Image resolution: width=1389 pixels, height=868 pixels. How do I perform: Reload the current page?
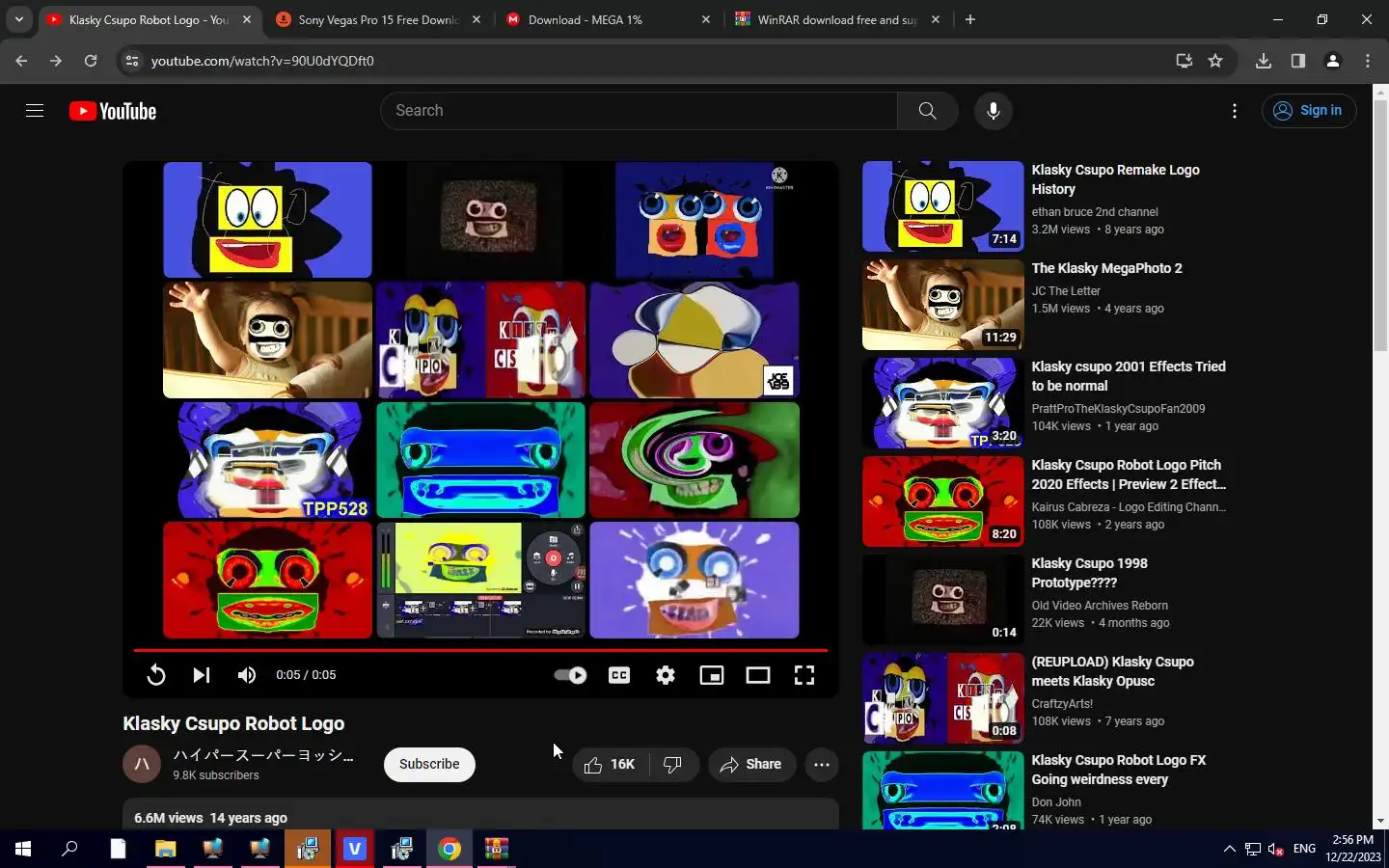pyautogui.click(x=91, y=61)
